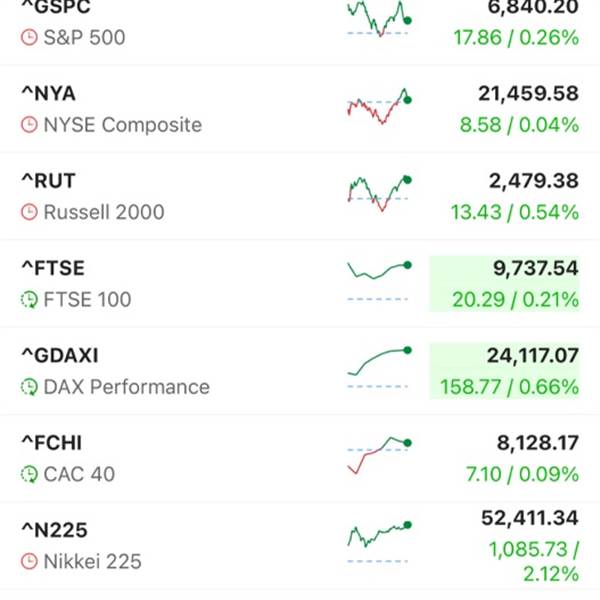The image size is (600, 600).
Task: Select the ^N225 ticker symbol
Action: point(53,530)
